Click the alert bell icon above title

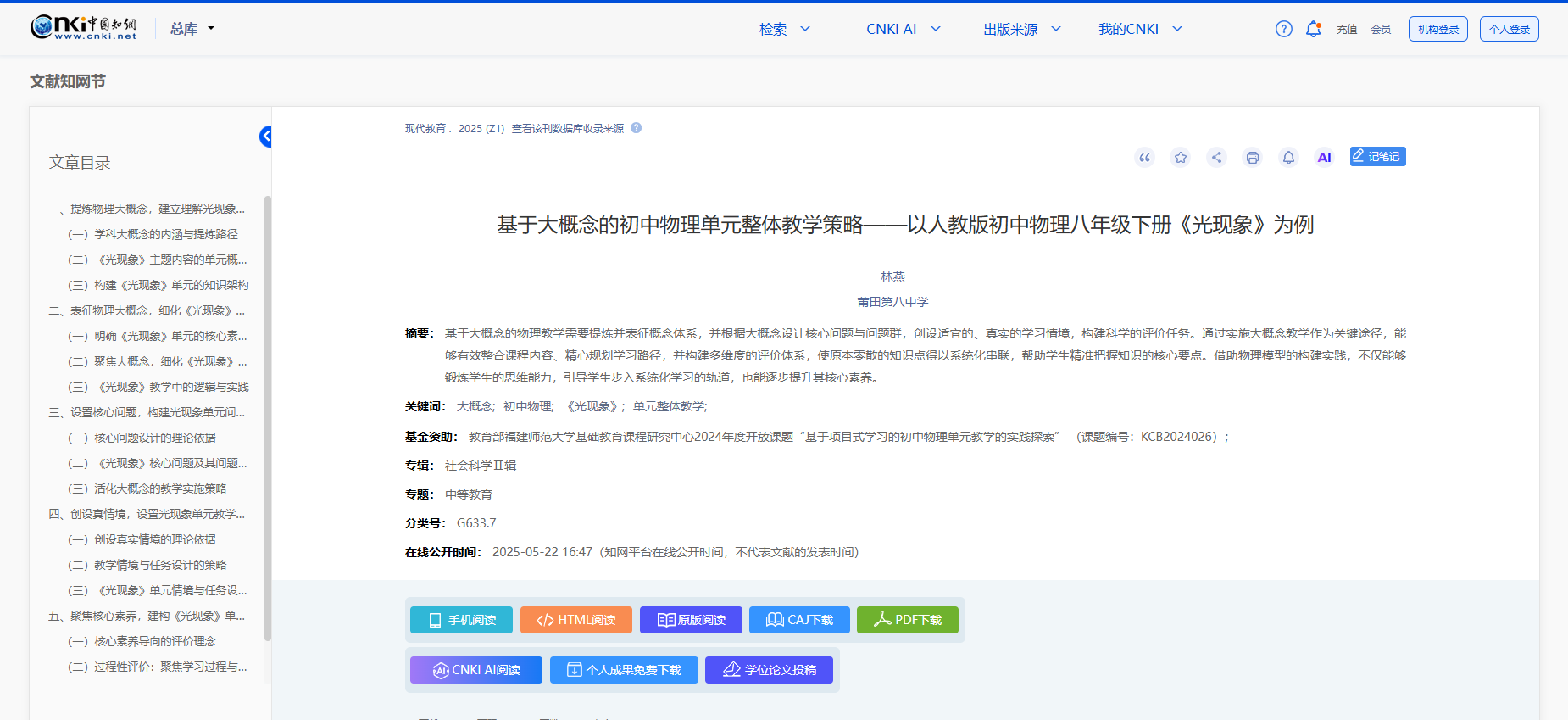click(1288, 157)
